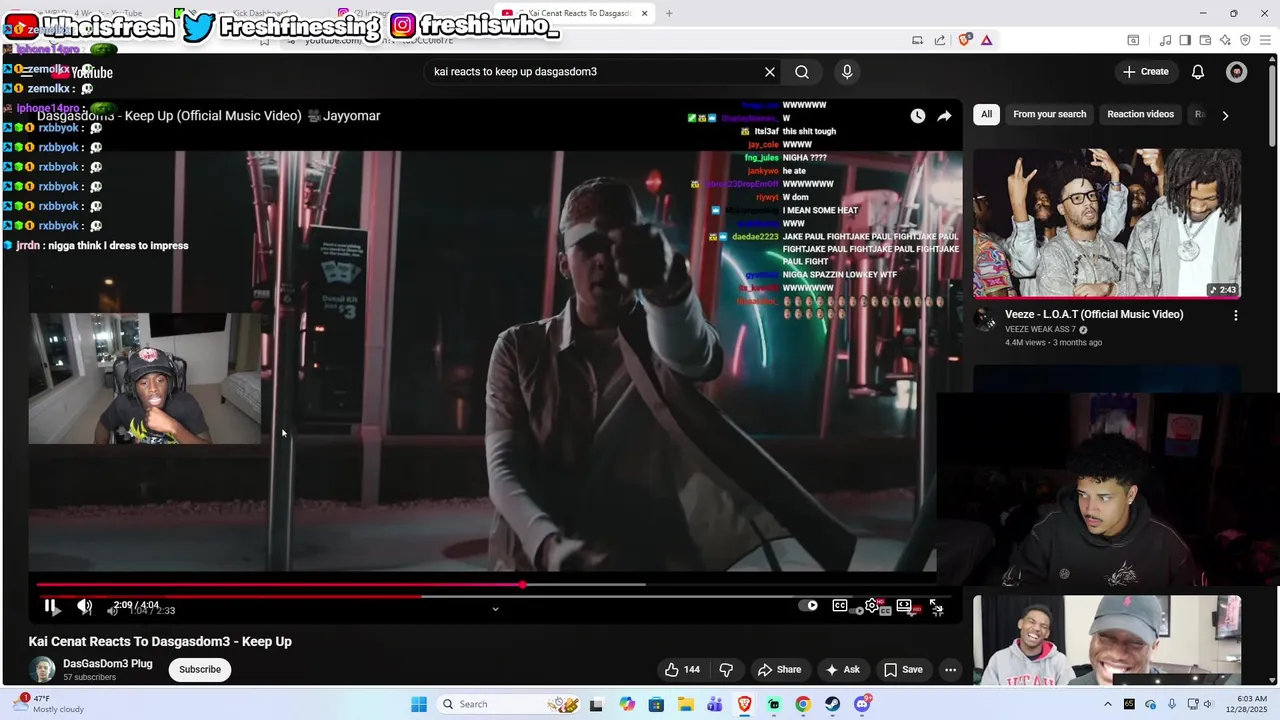Select the All filter chip
Viewport: 1280px width, 720px height.
point(986,114)
